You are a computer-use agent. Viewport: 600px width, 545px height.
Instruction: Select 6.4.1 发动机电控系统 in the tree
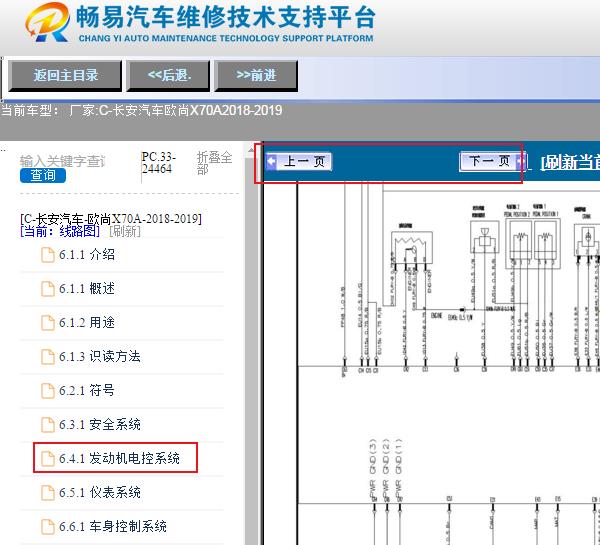click(119, 458)
